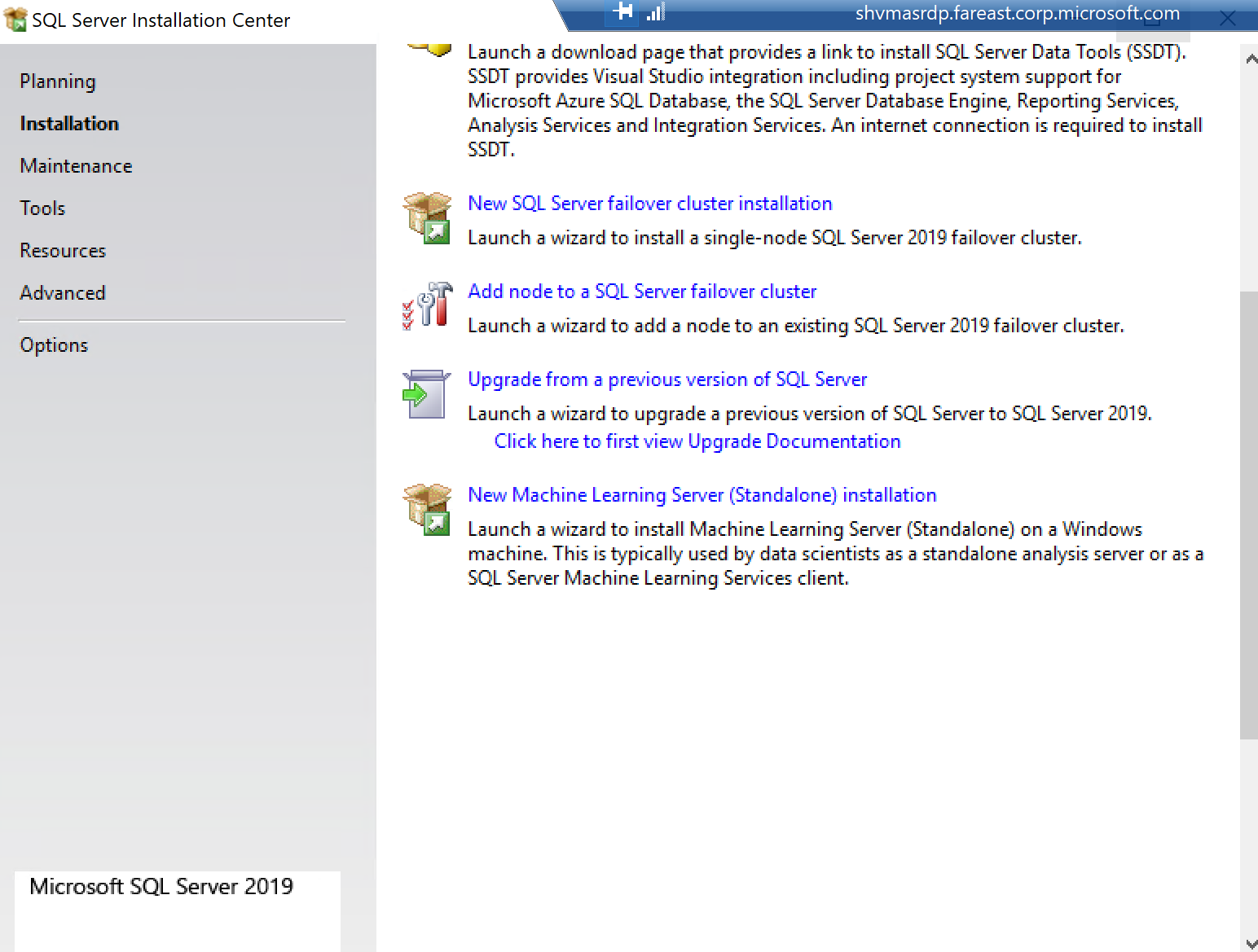This screenshot has height=952, width=1258.
Task: Click the partially visible SSDT icon at top
Action: pyautogui.click(x=429, y=49)
